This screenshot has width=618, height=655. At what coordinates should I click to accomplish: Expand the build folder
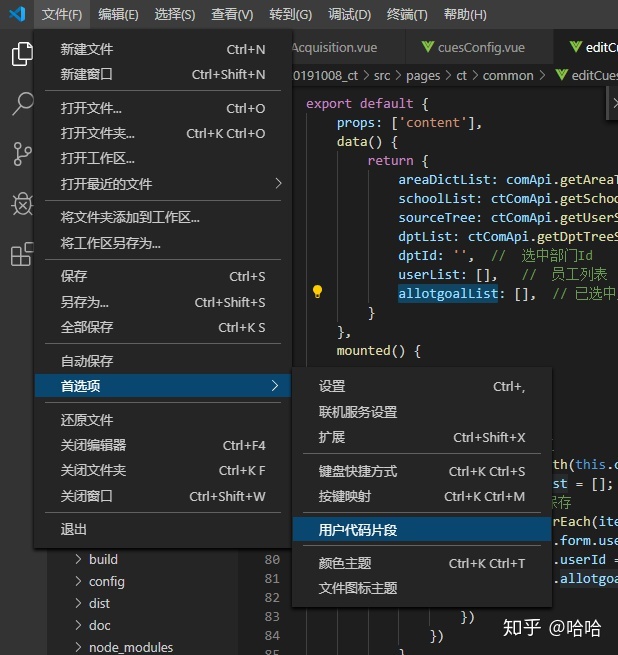pyautogui.click(x=103, y=559)
